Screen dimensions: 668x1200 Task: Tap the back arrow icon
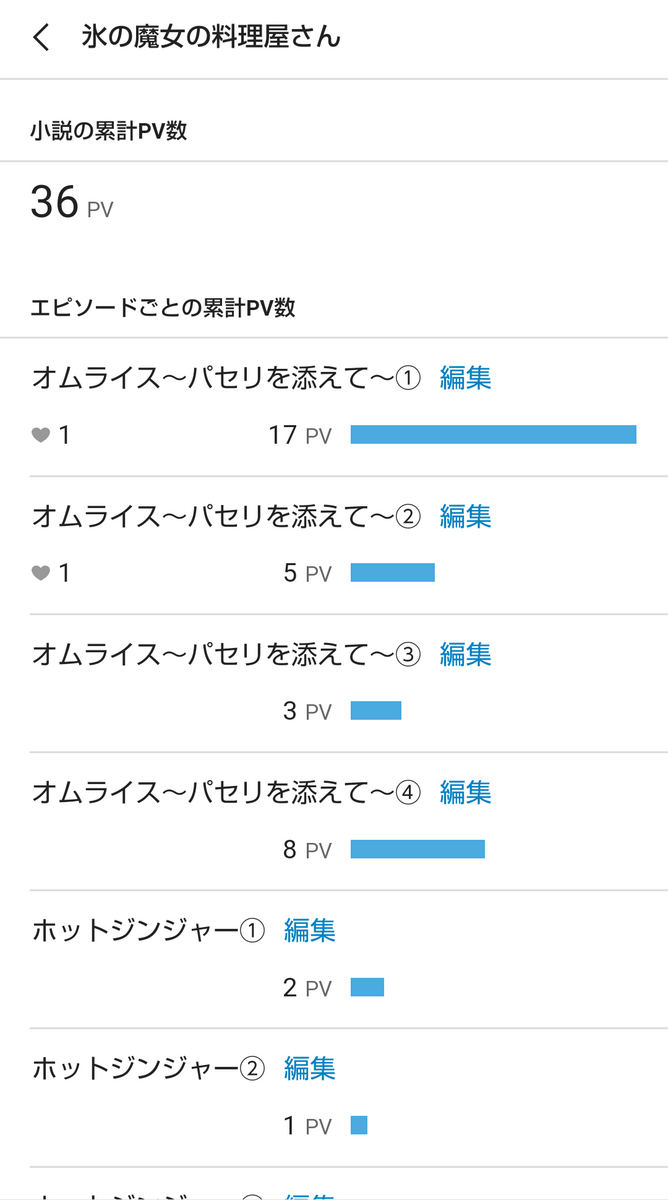[40, 38]
